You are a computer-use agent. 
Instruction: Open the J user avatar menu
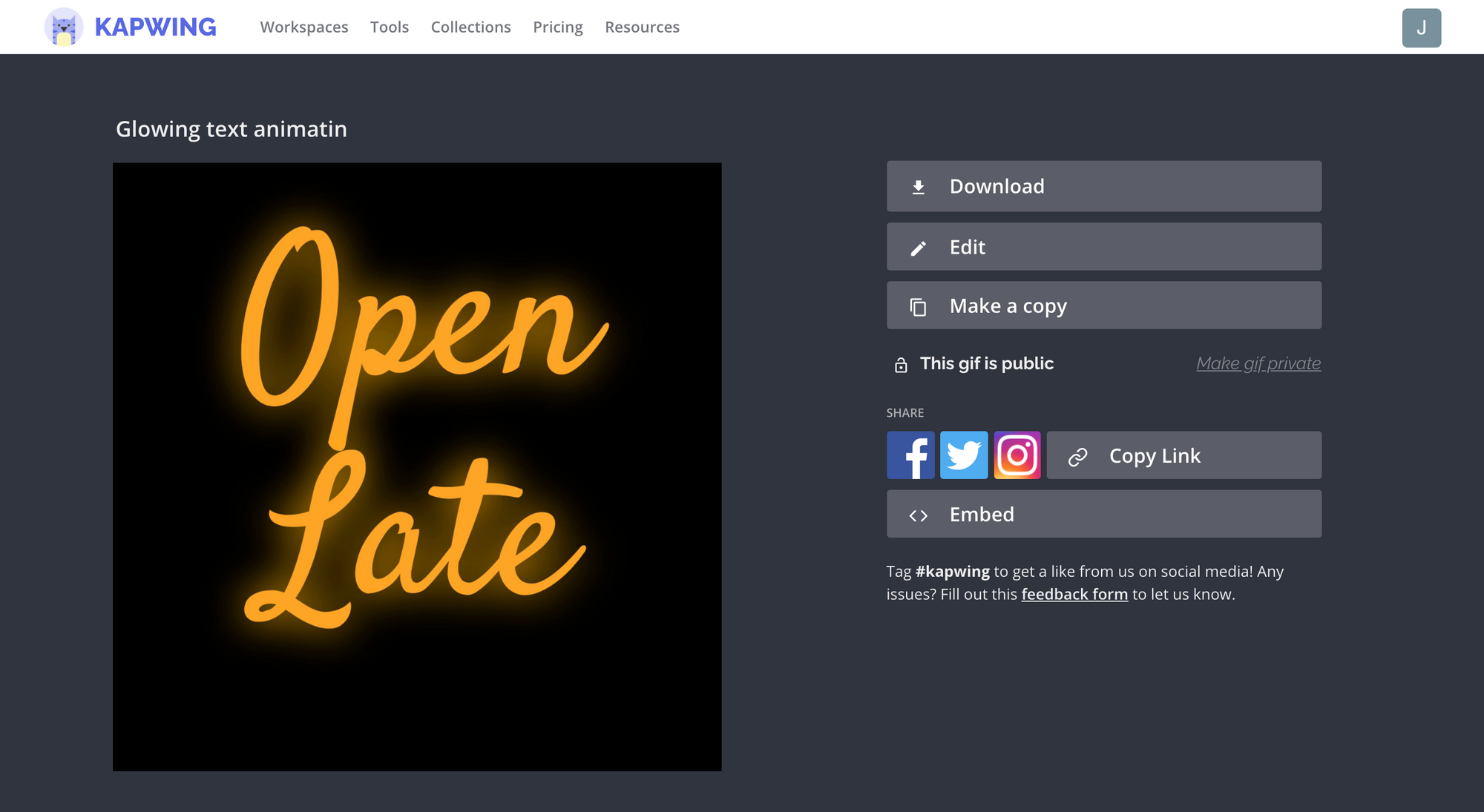1421,28
